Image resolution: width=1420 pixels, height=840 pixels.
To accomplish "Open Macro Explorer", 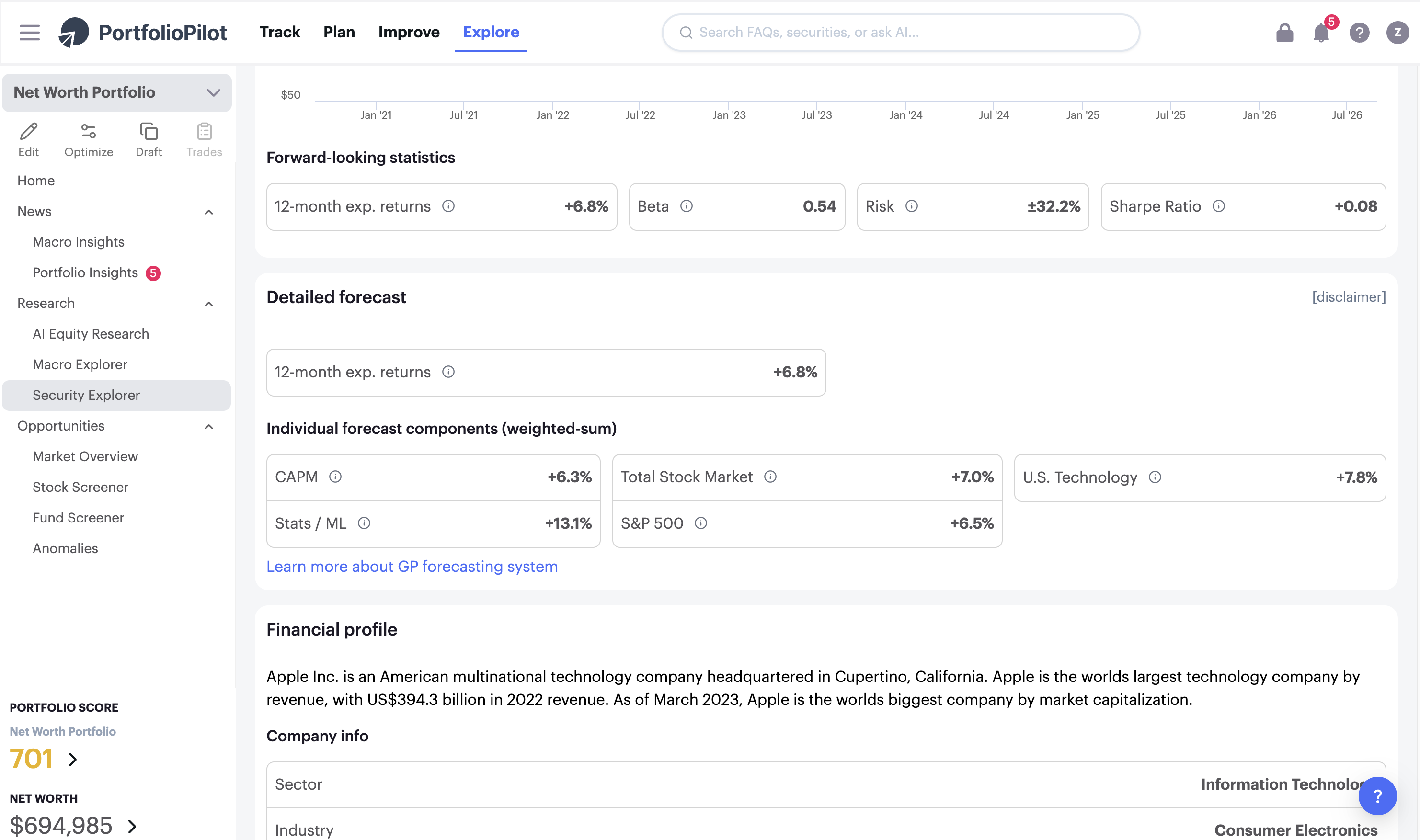I will pos(80,364).
